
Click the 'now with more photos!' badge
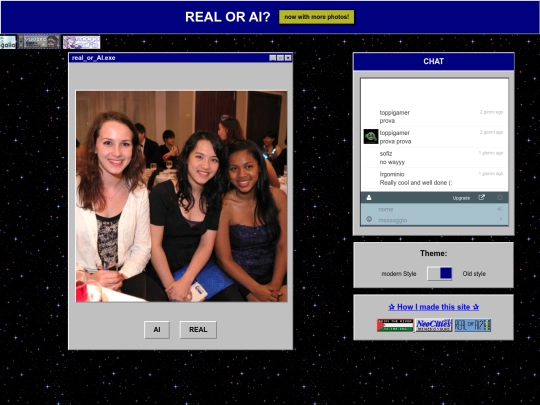click(x=316, y=17)
